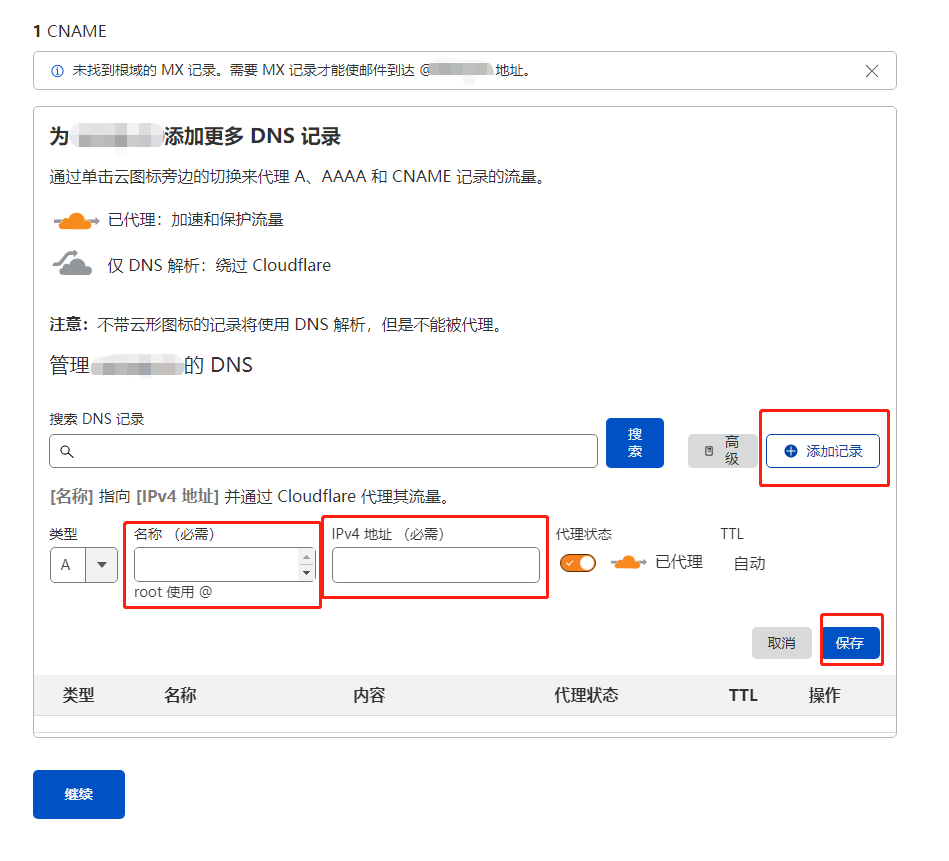Click the 名称 table column header
The height and width of the screenshot is (861, 949).
pos(180,695)
